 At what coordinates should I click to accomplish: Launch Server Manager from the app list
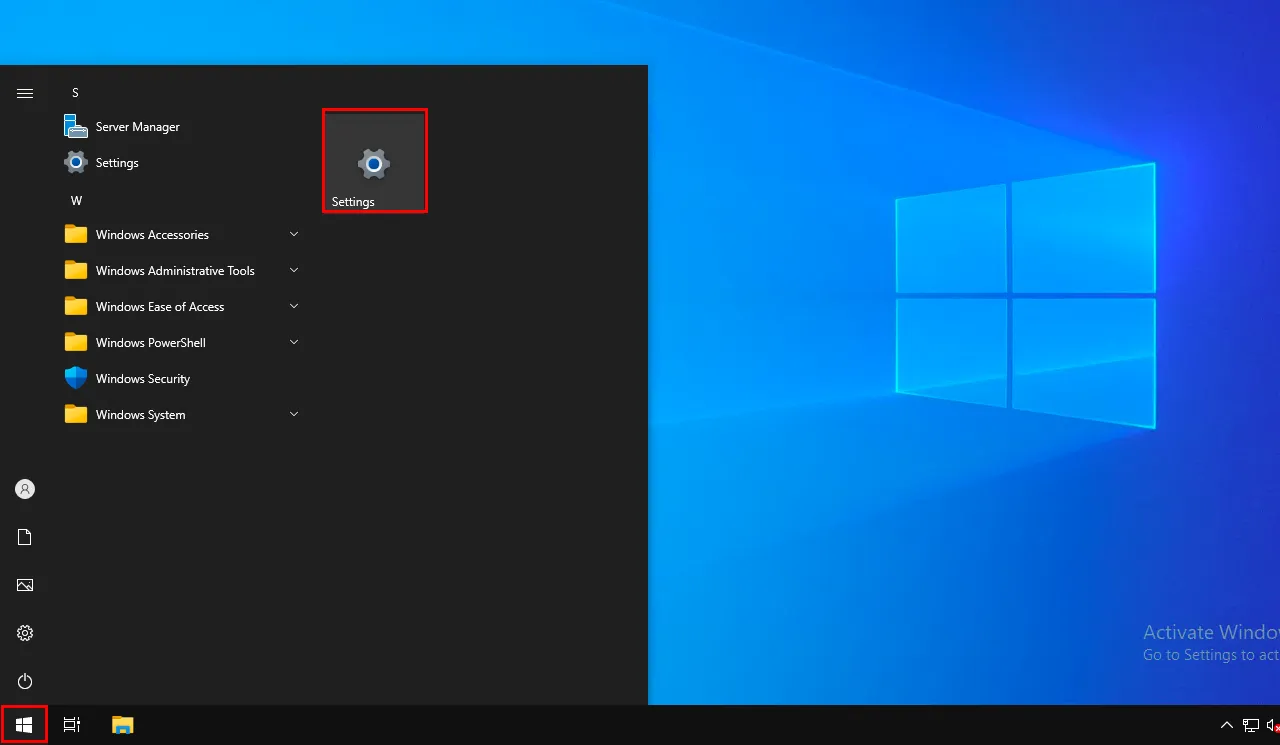(137, 127)
